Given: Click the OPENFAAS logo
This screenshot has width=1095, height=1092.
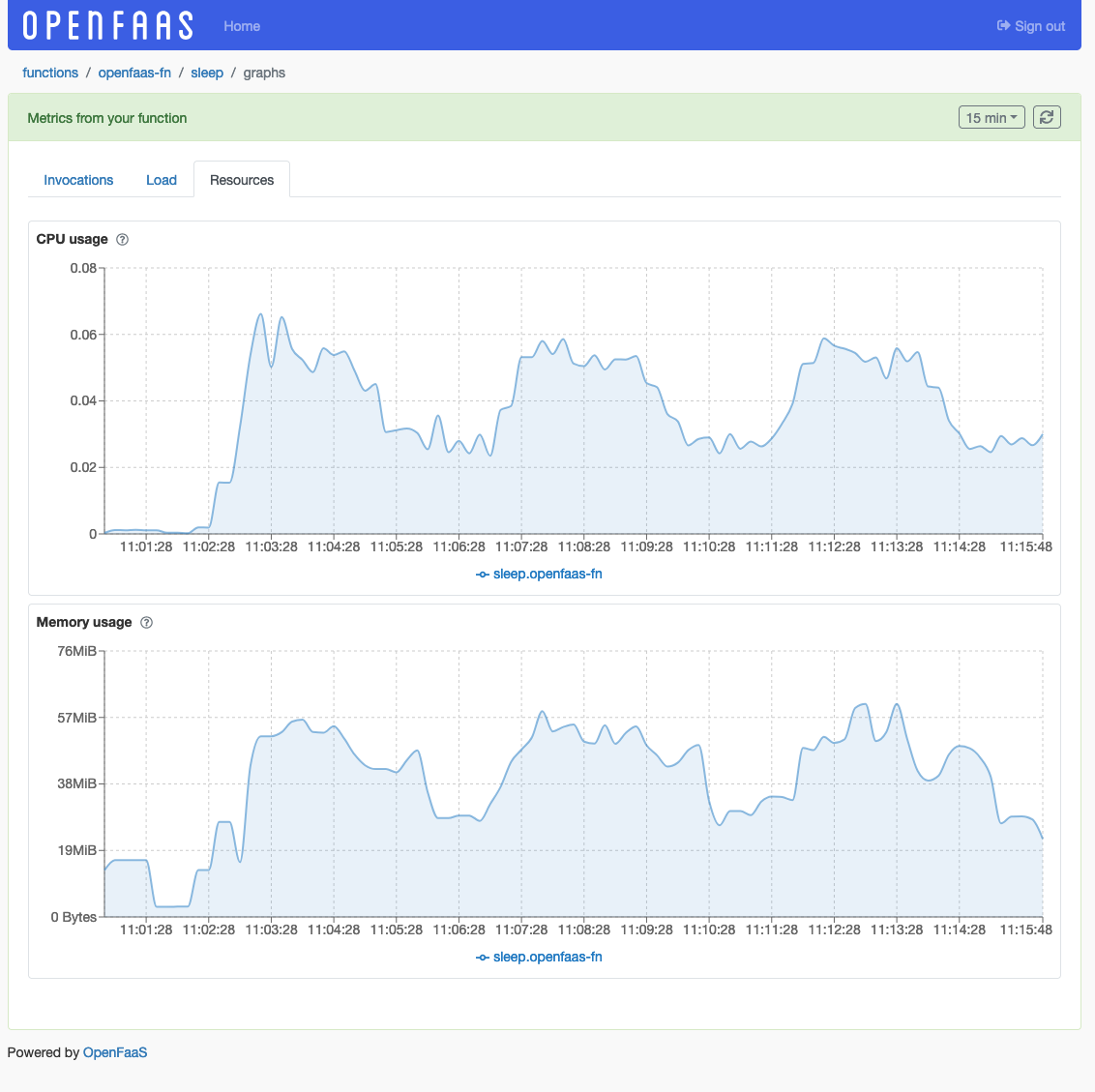Looking at the screenshot, I should pyautogui.click(x=104, y=24).
